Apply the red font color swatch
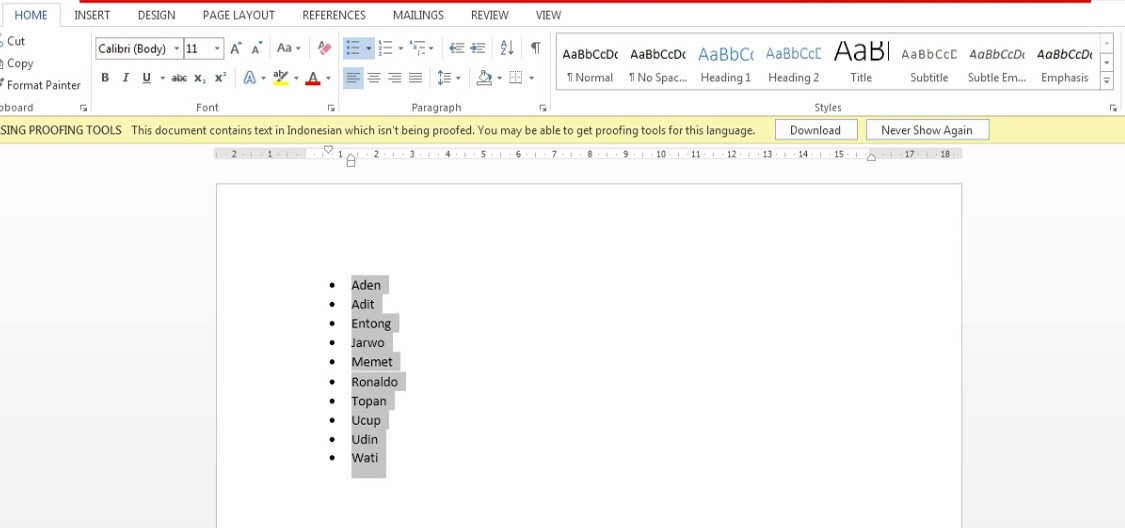 coord(313,78)
